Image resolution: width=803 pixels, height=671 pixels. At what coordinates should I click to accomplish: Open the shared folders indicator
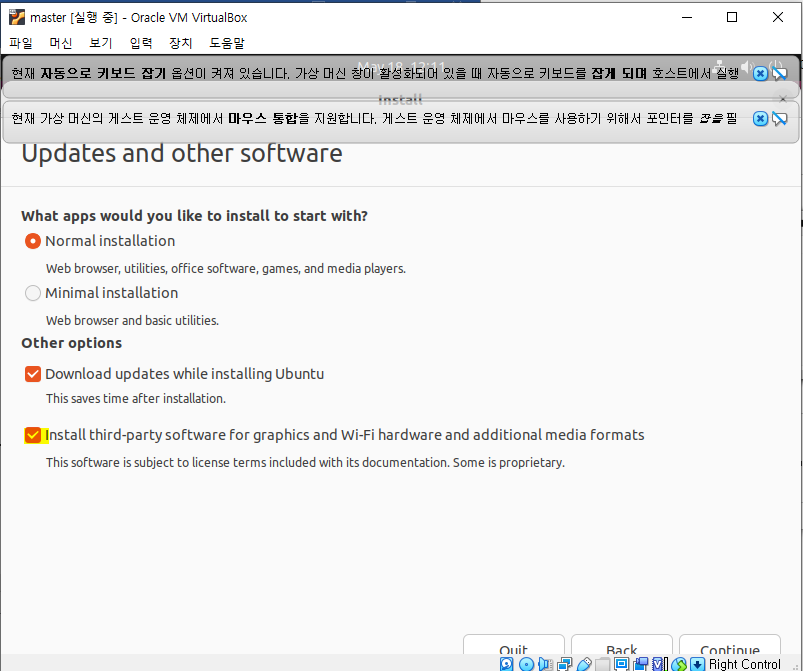(602, 664)
